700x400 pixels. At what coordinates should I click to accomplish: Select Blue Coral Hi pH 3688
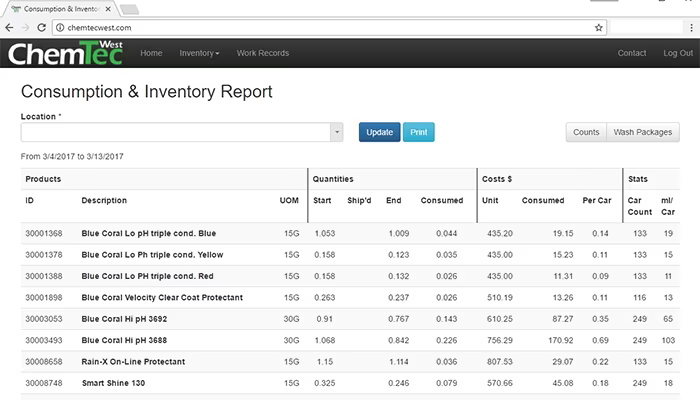coord(124,341)
